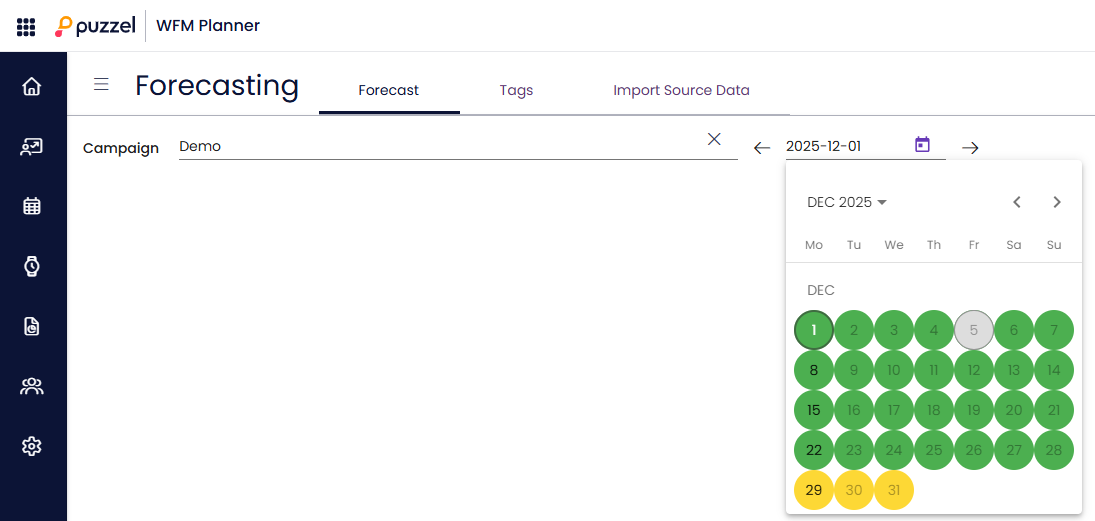Toggle the hamburger menu beside Forecasting
Screen dimensions: 1095x521
point(101,84)
